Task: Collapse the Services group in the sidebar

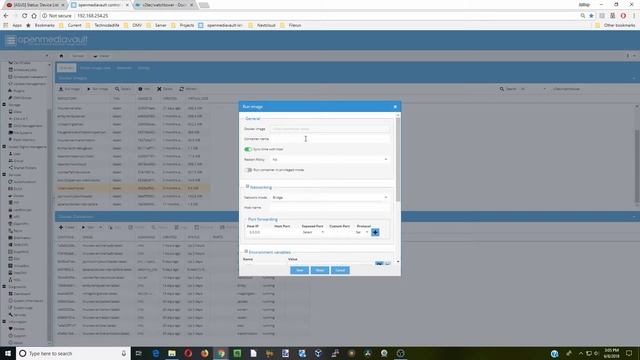Action: coord(4,175)
